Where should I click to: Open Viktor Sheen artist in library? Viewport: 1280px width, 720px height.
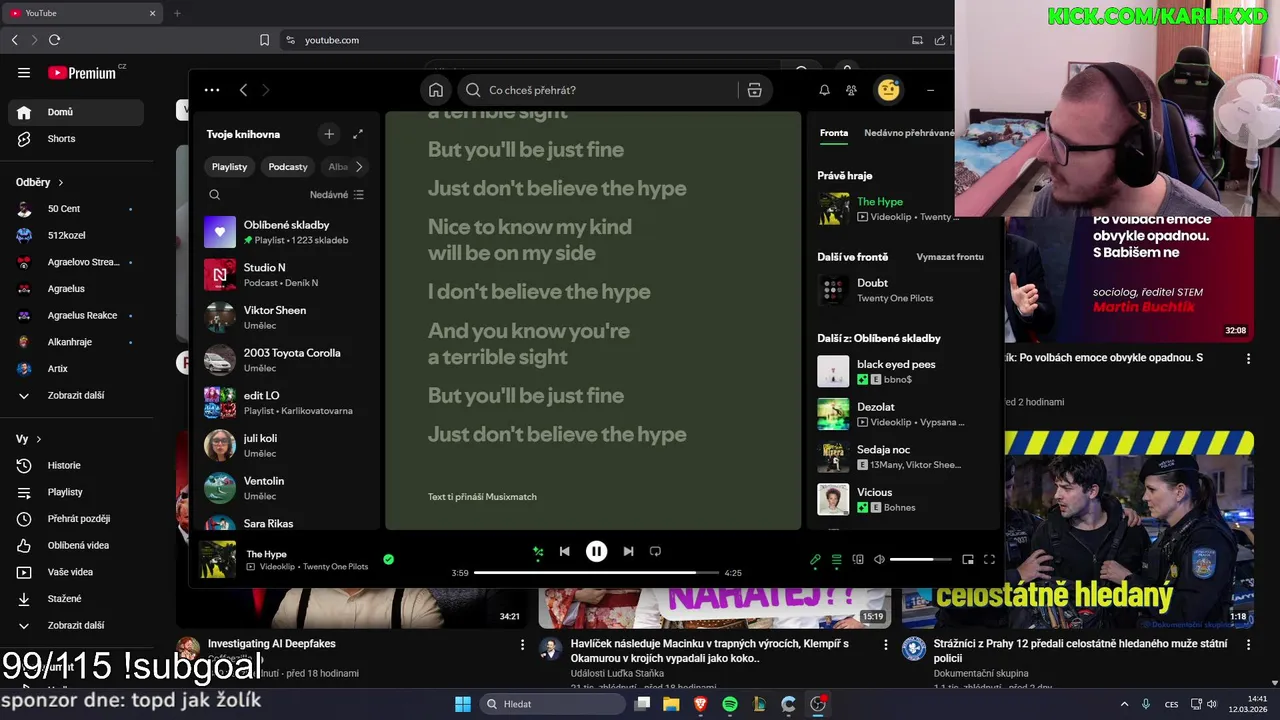284,318
